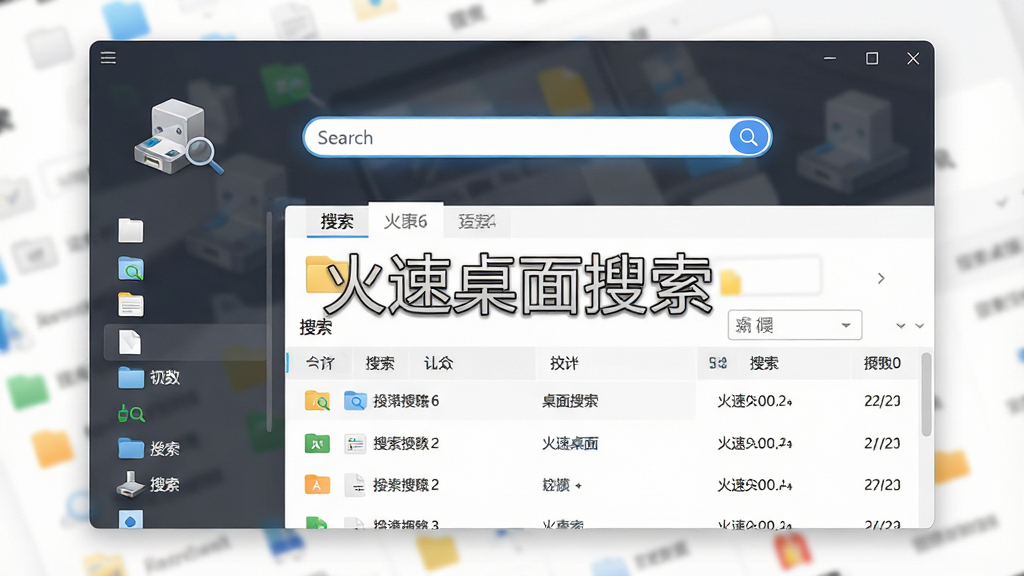Open the folder-search sidebar icon
This screenshot has height=576, width=1024.
[x=131, y=268]
